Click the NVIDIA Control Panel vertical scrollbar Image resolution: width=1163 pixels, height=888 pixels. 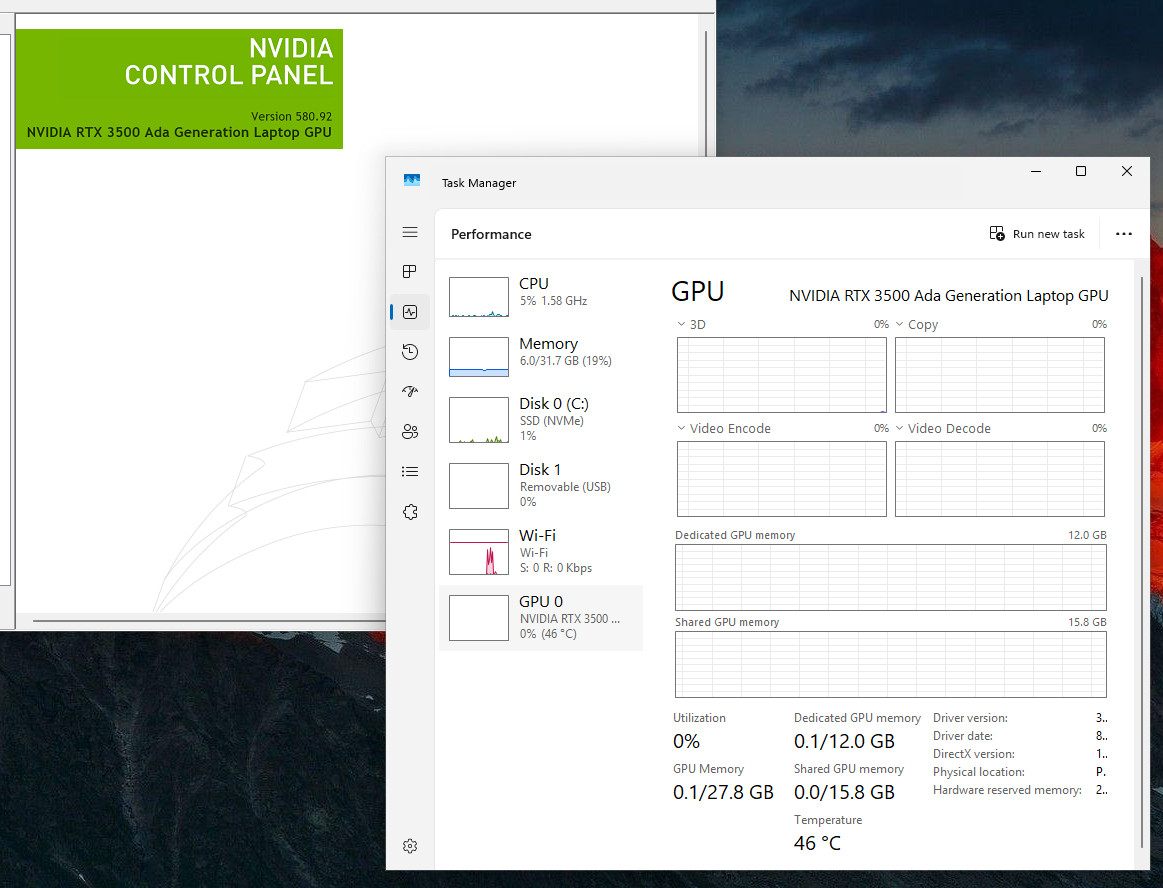point(705,93)
